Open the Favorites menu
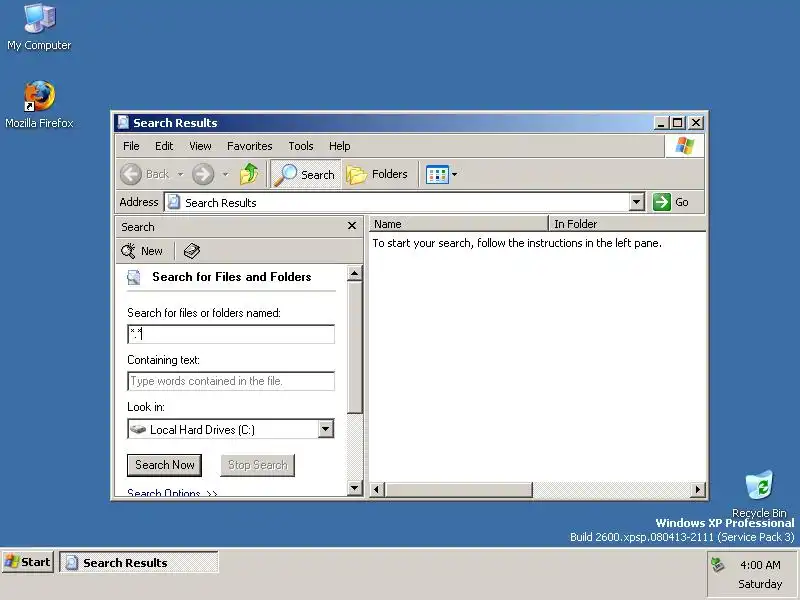The height and width of the screenshot is (600, 800). [x=249, y=146]
